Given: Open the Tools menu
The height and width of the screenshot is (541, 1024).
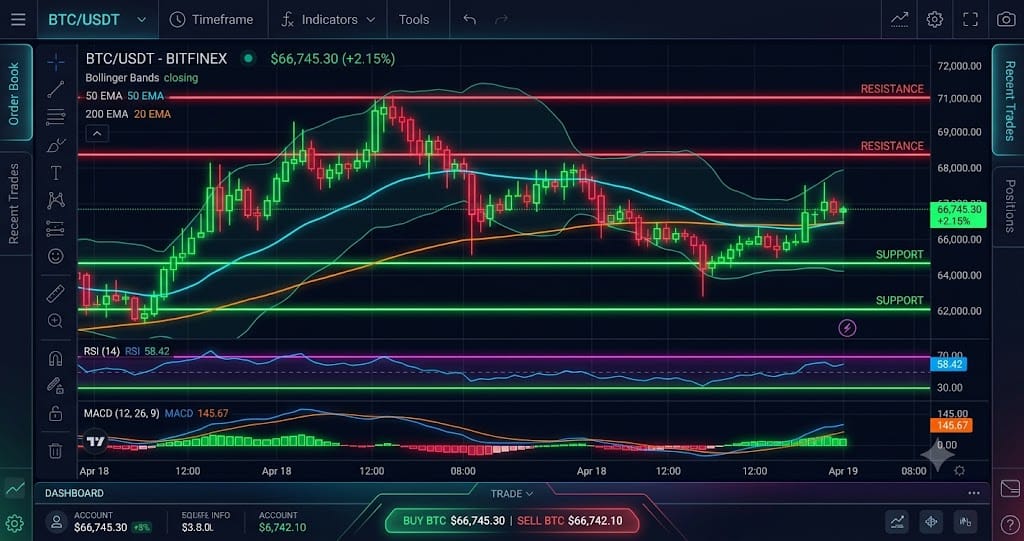Looking at the screenshot, I should [414, 20].
